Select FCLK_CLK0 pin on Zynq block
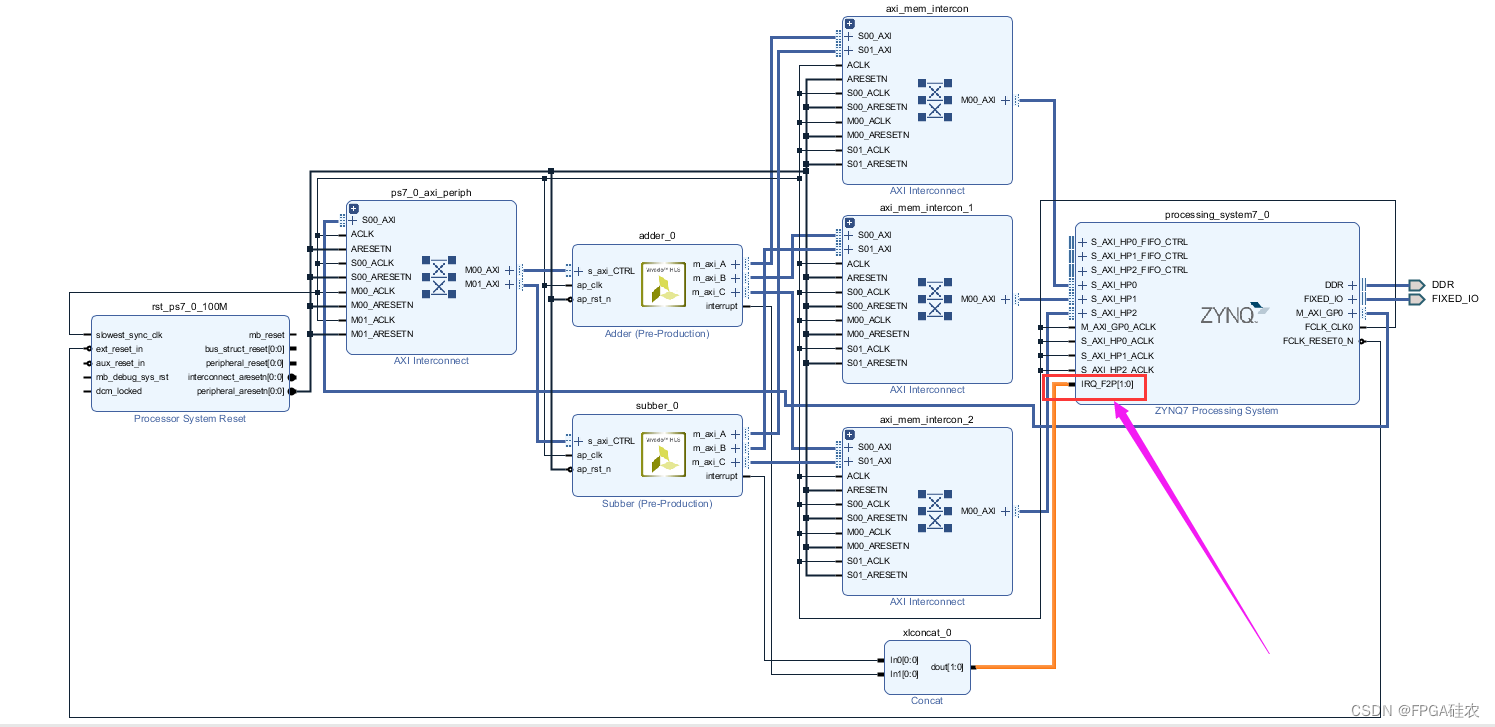The width and height of the screenshot is (1495, 727). point(1329,327)
